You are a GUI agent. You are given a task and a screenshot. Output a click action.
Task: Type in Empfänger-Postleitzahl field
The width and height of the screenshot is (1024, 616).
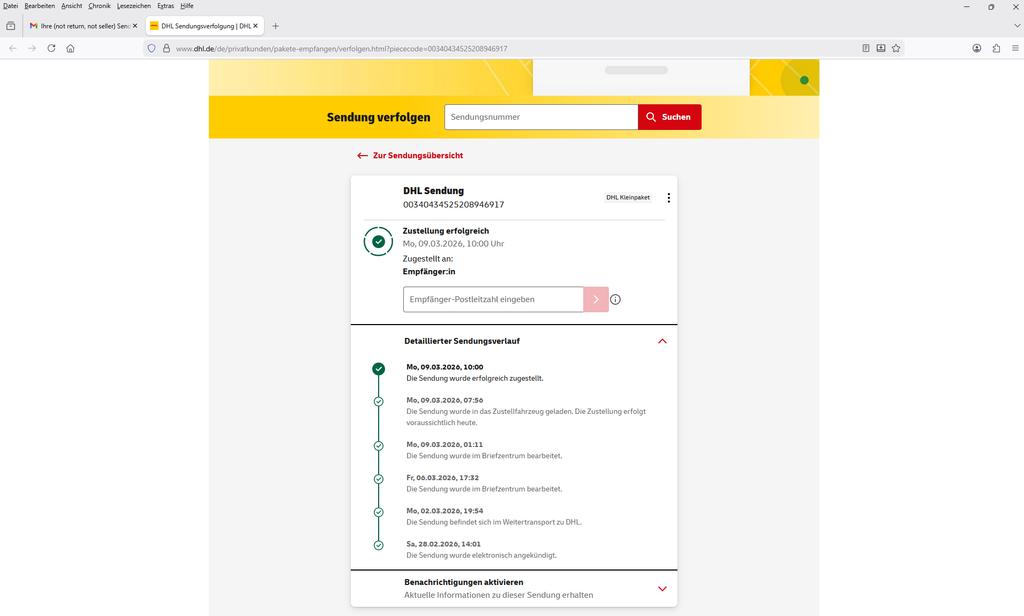coord(493,299)
